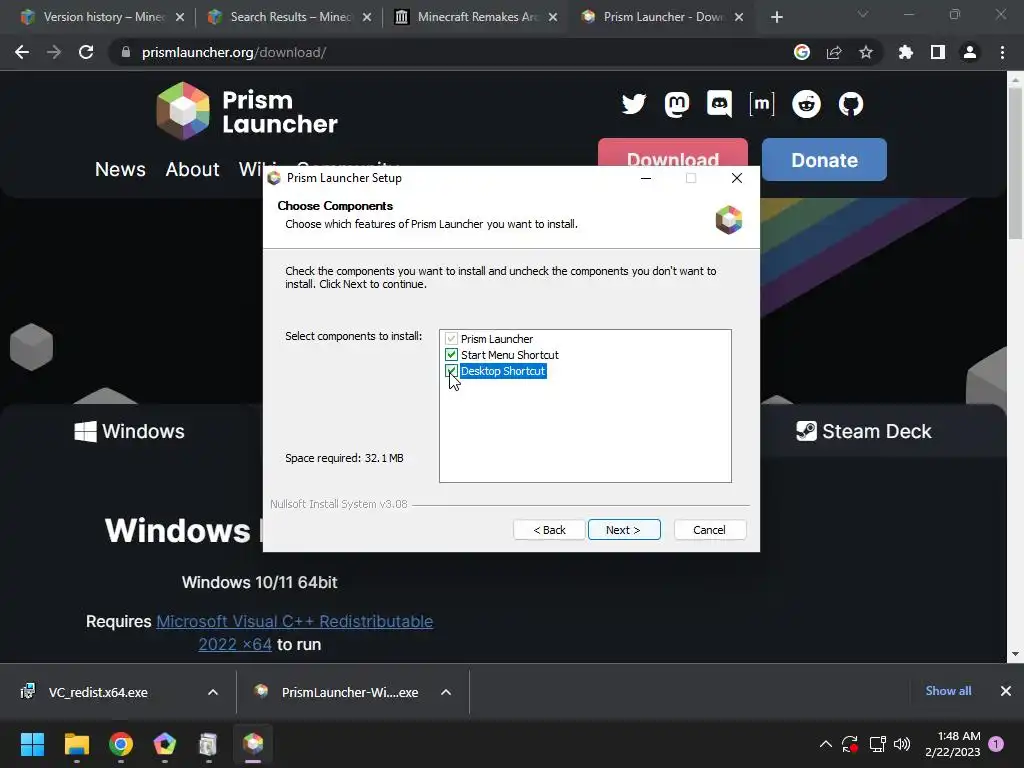Expand VC_redist.x64.exe download options arrow

tap(213, 692)
